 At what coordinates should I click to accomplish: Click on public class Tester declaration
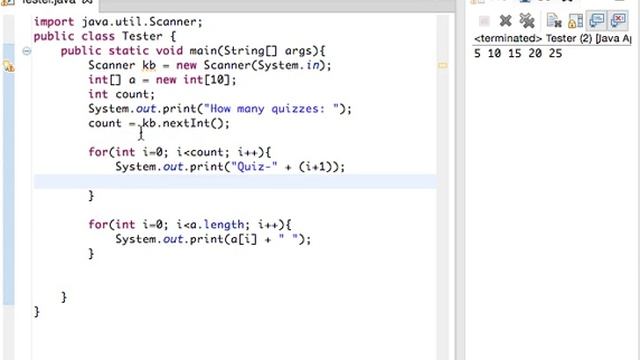click(104, 36)
